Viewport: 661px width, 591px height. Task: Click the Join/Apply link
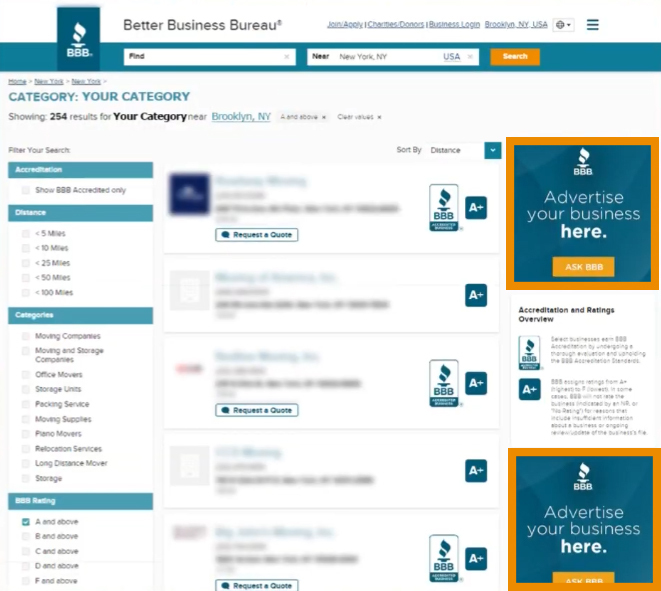pos(345,24)
